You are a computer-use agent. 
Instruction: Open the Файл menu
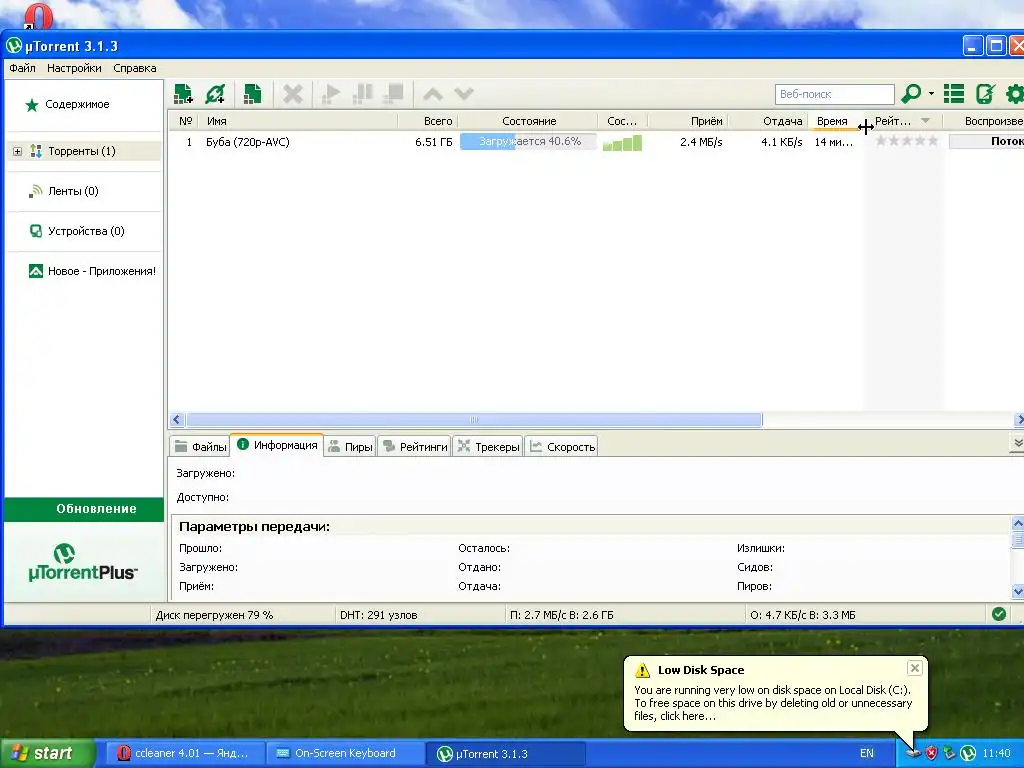[22, 68]
